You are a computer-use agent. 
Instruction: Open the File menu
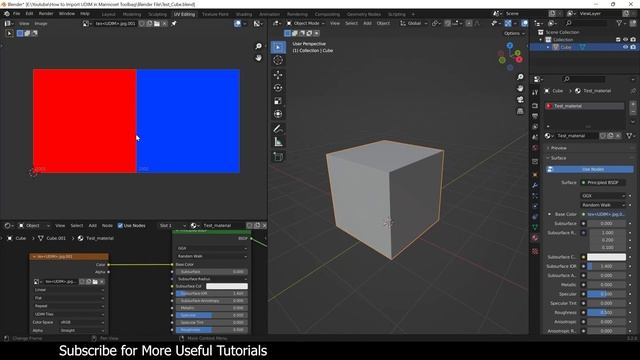click(x=16, y=14)
